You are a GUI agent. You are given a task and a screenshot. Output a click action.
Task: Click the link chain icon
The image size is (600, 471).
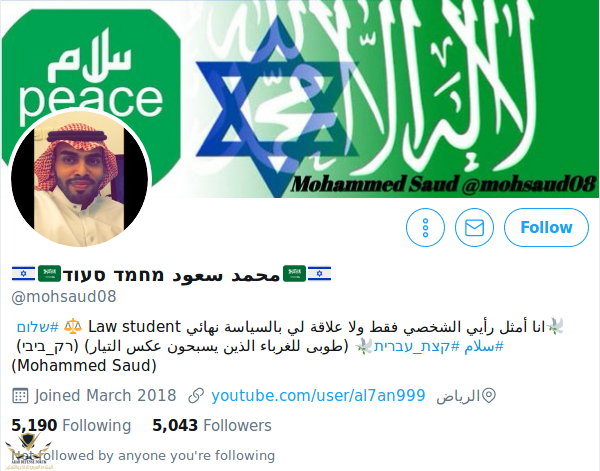pyautogui.click(x=196, y=396)
